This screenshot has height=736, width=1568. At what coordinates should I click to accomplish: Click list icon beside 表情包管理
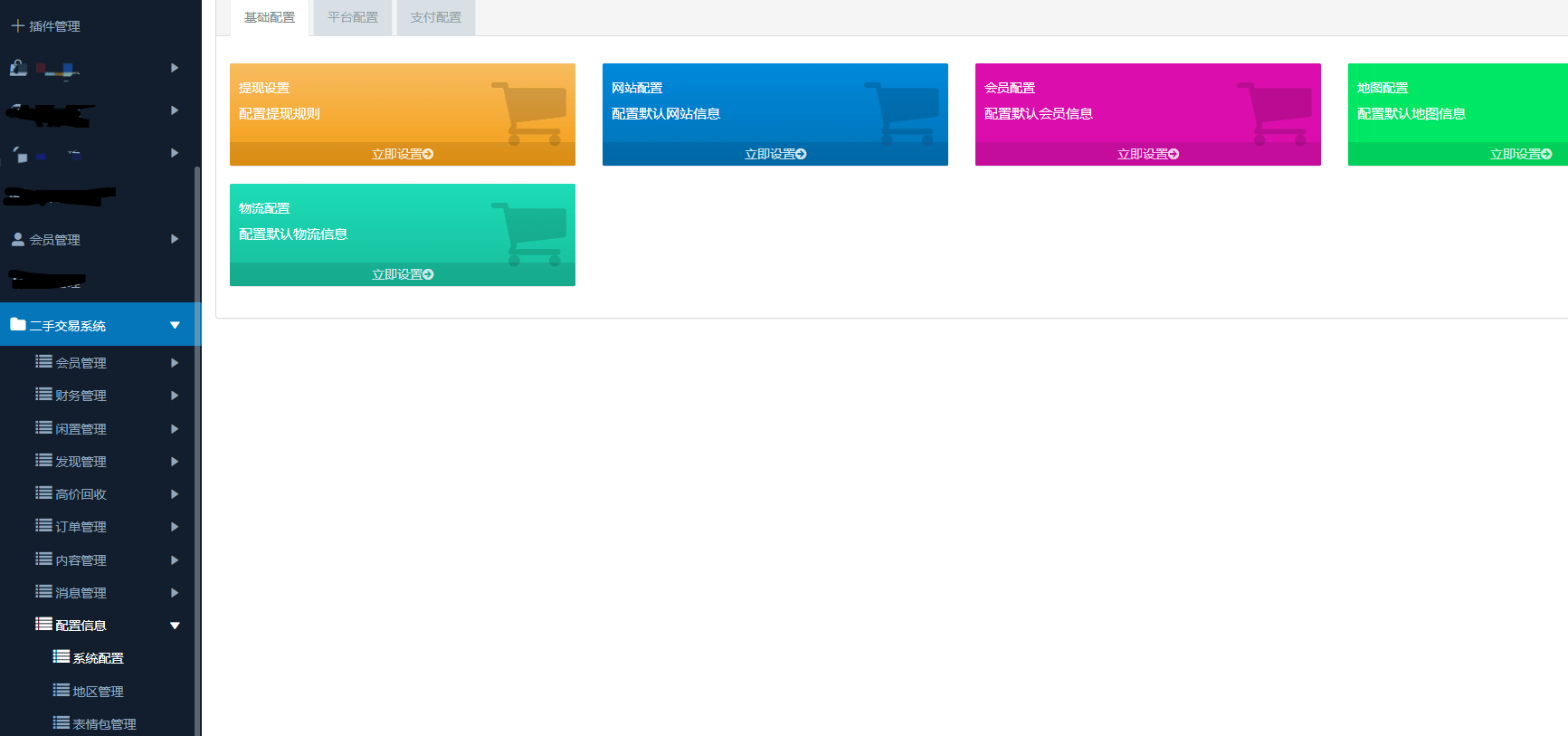click(61, 723)
